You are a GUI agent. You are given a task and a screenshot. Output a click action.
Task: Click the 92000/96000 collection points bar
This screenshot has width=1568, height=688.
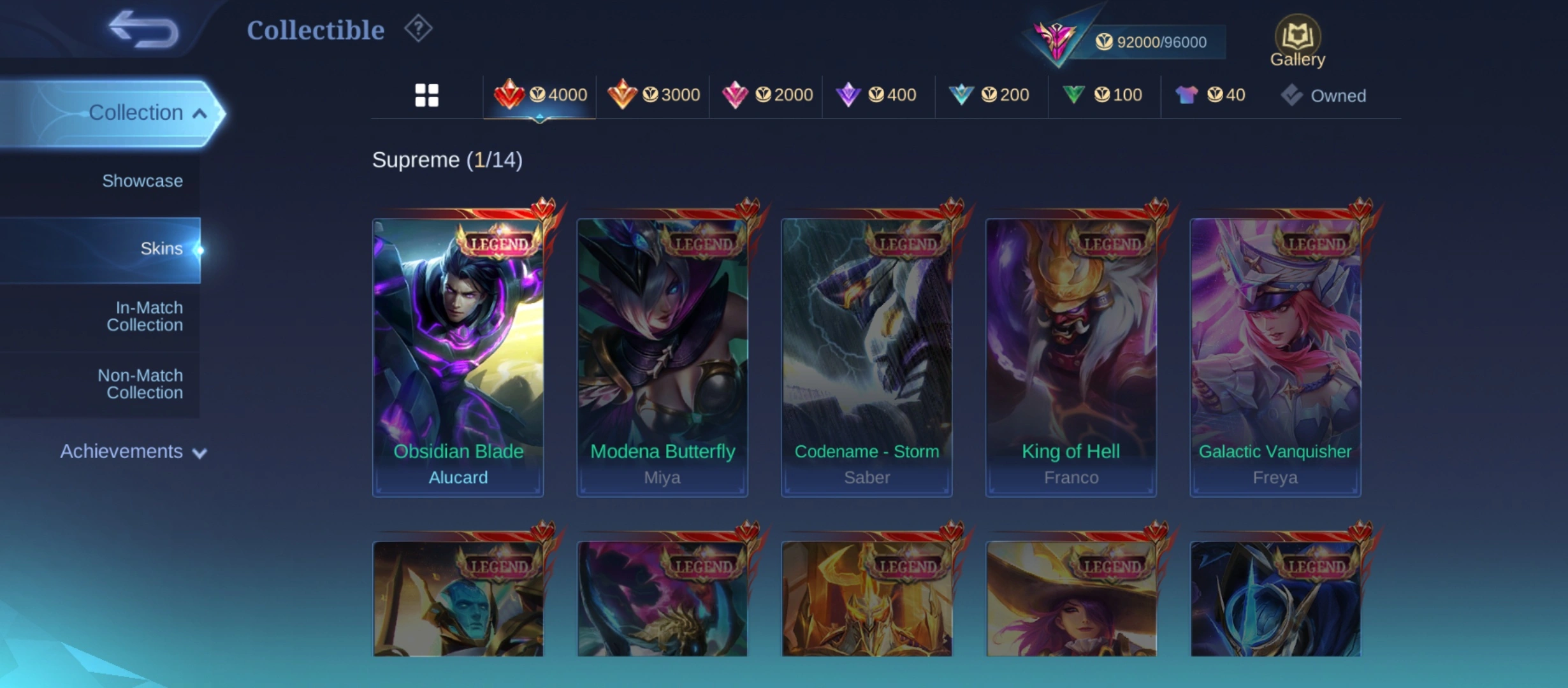(x=1151, y=42)
